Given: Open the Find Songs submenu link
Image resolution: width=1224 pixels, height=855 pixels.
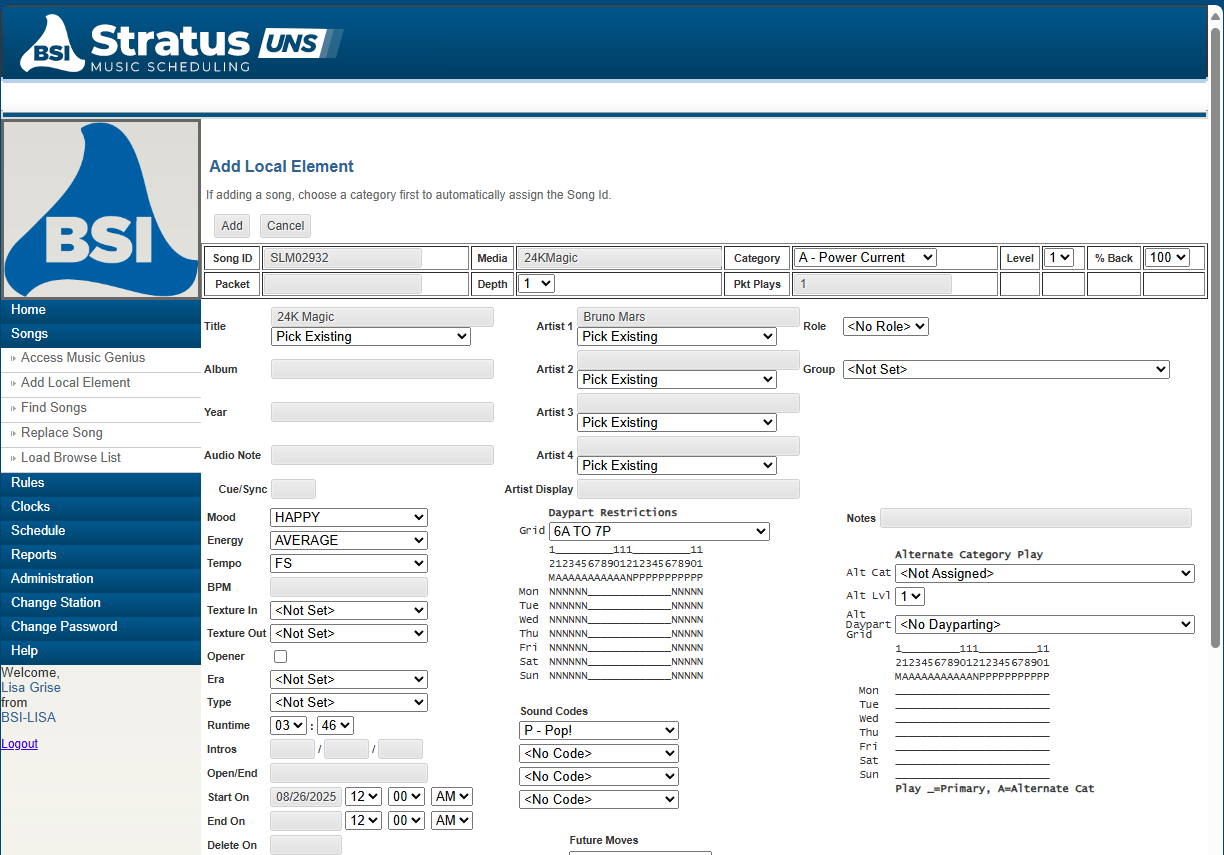Looking at the screenshot, I should [x=54, y=408].
